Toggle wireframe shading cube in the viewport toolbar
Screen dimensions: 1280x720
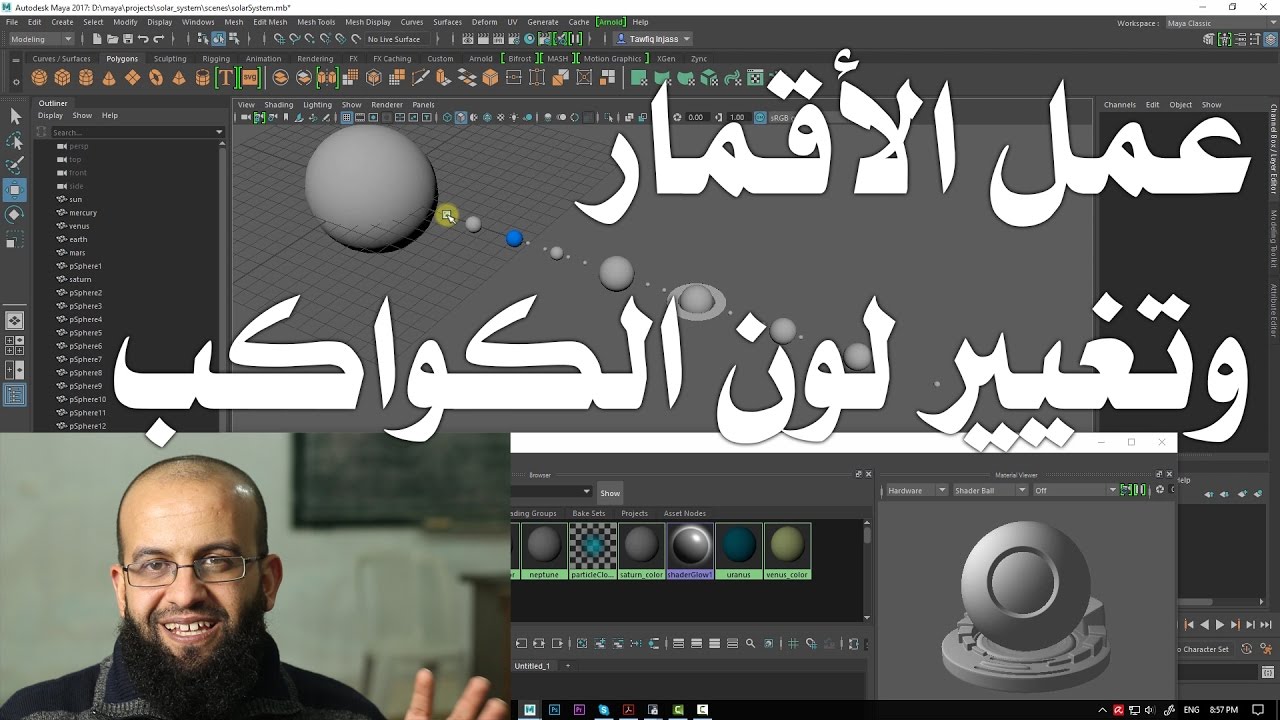point(447,117)
